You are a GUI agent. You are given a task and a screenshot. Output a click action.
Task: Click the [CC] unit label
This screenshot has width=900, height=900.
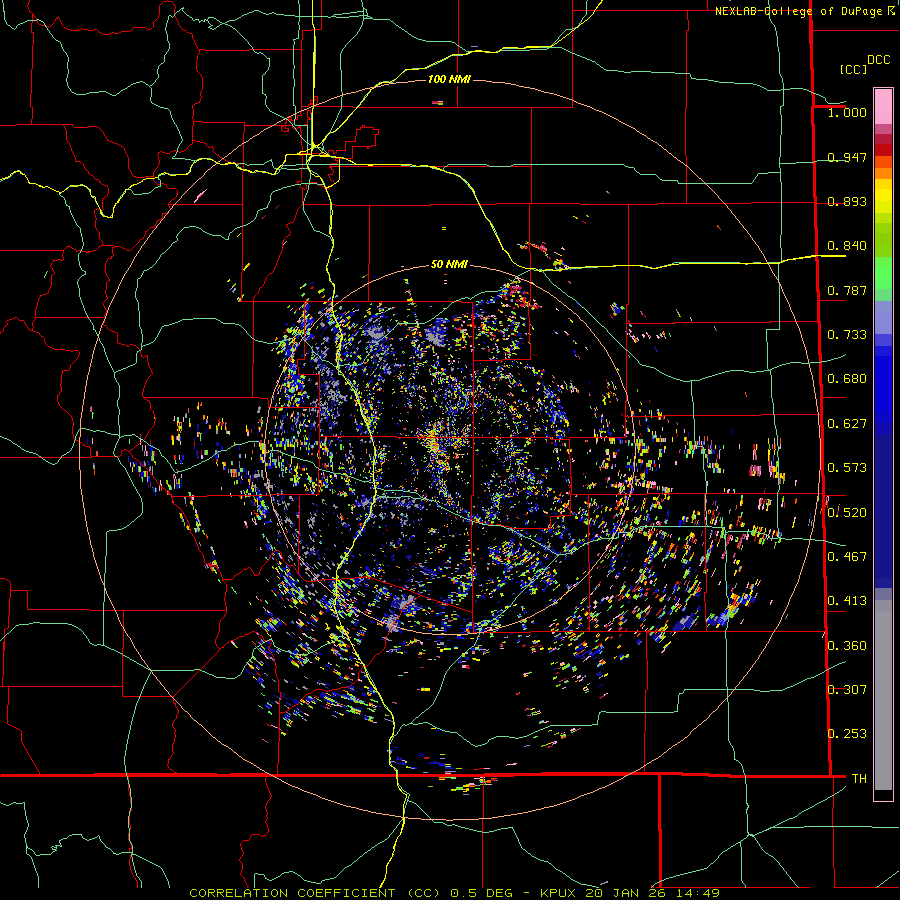tap(853, 69)
